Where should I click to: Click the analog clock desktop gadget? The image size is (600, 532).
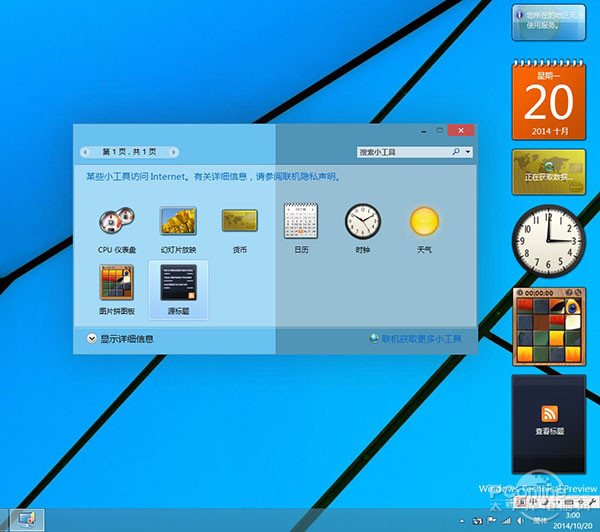pyautogui.click(x=548, y=239)
